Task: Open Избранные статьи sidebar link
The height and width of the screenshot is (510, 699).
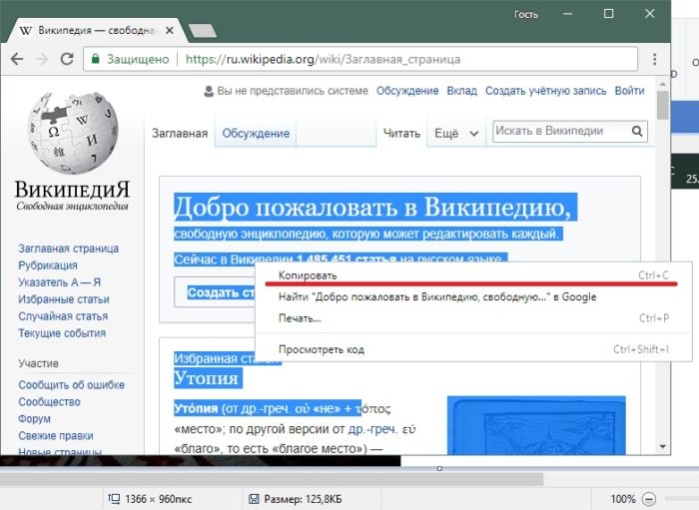Action: 64,299
